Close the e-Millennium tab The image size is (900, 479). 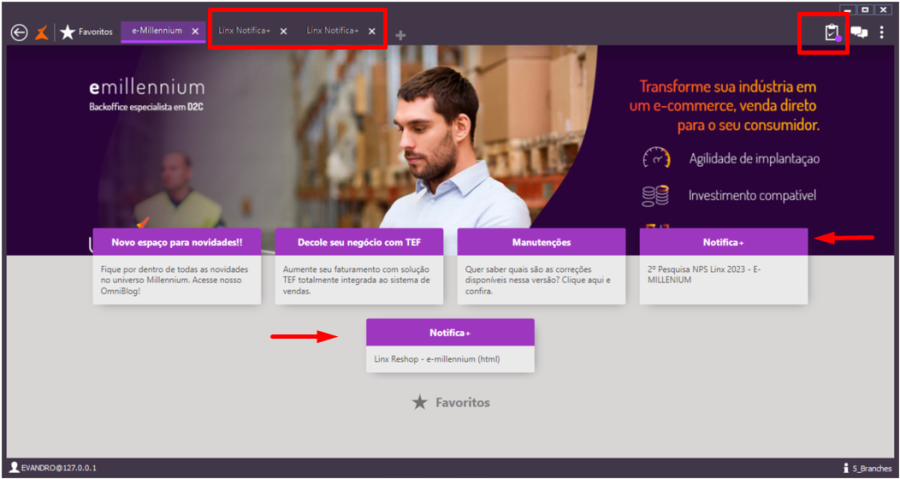pos(195,32)
